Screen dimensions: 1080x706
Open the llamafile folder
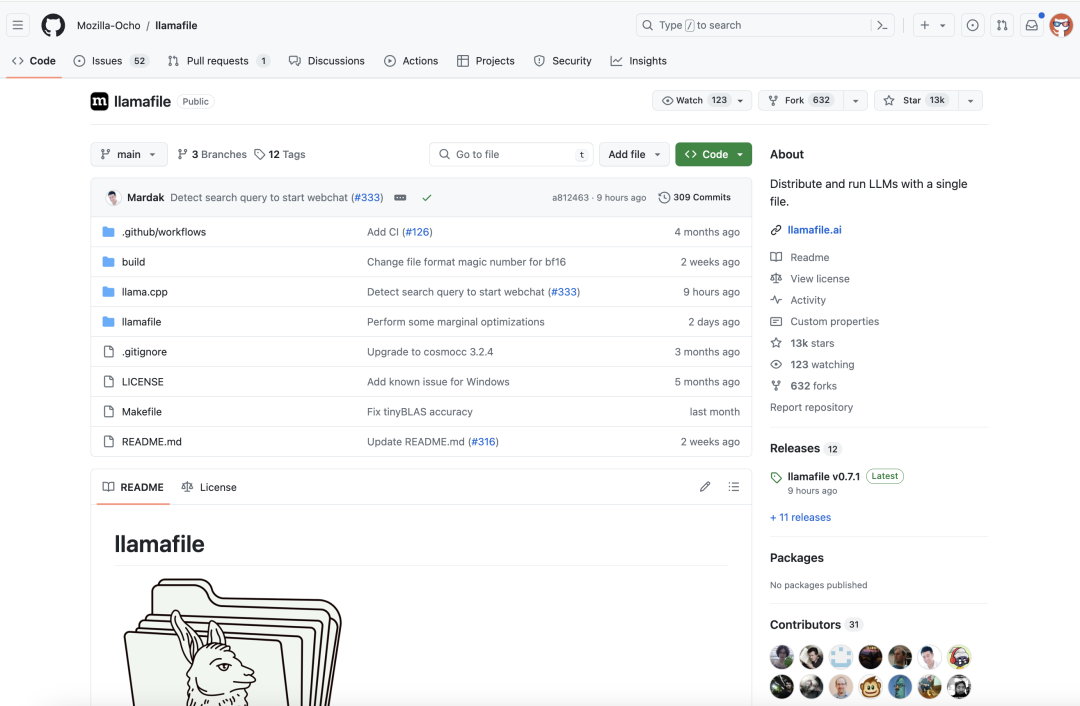(x=141, y=322)
